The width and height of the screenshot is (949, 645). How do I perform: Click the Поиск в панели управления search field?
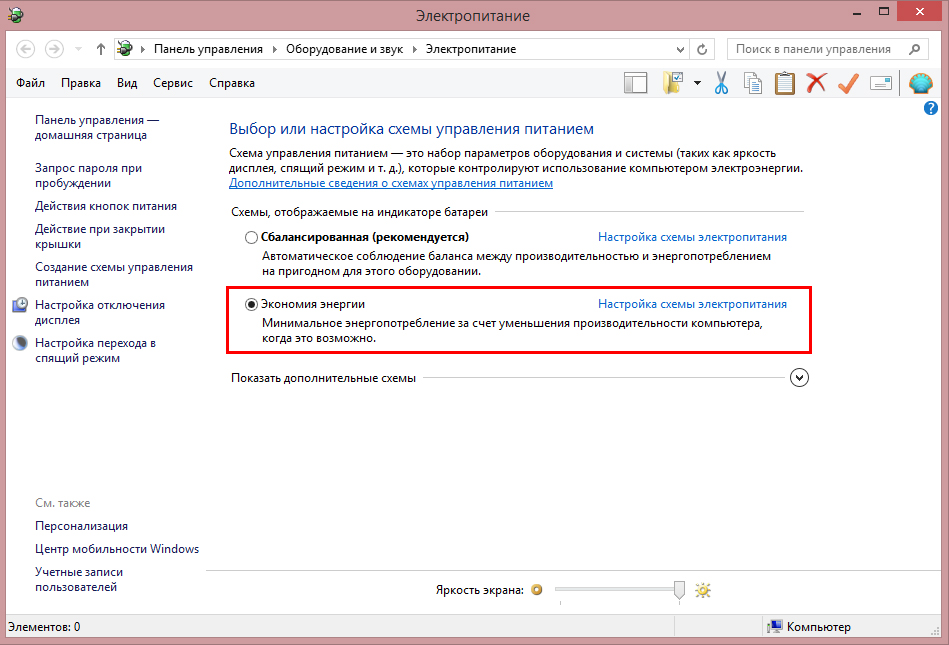[814, 49]
